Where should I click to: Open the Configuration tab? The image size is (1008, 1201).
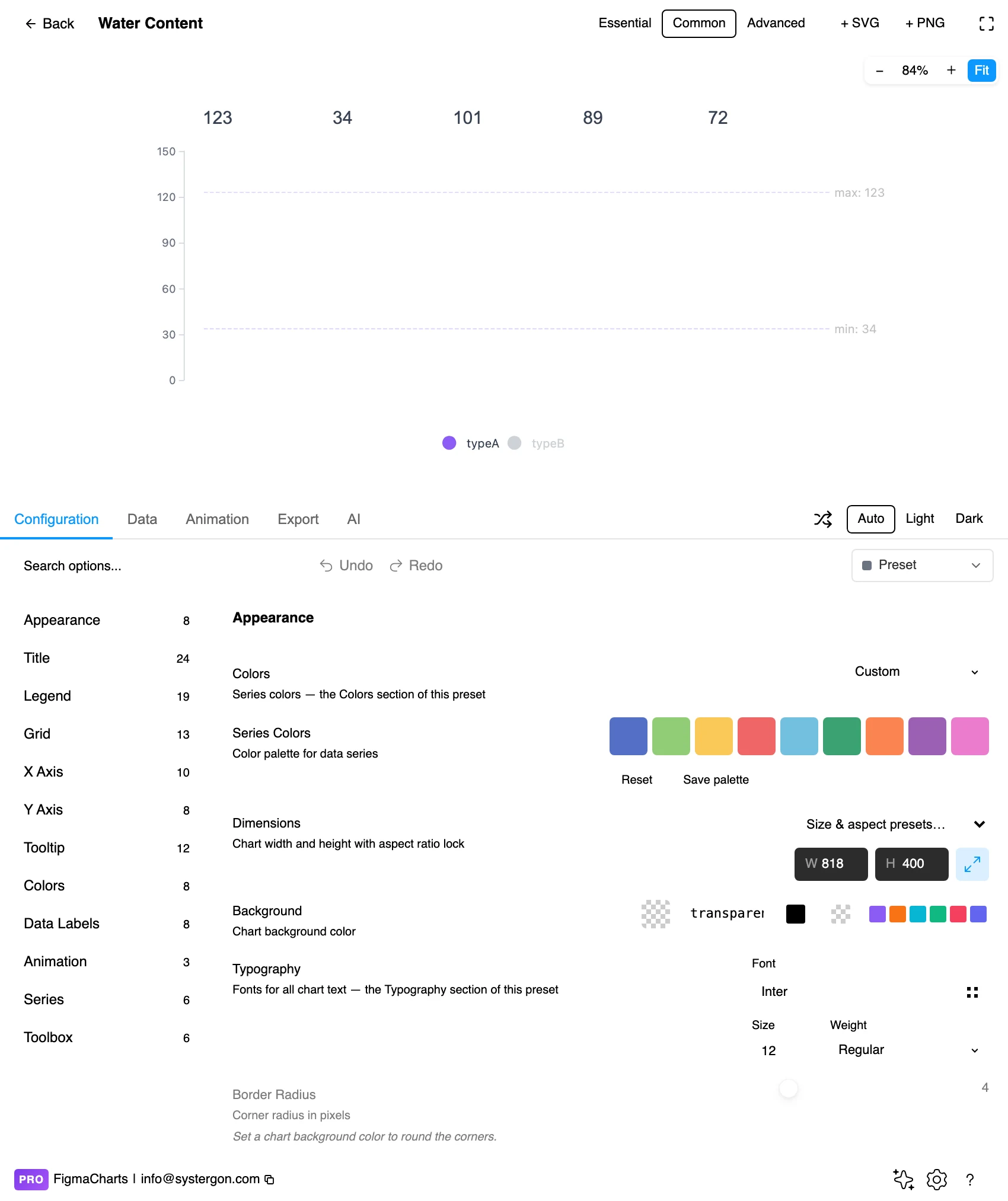[56, 519]
